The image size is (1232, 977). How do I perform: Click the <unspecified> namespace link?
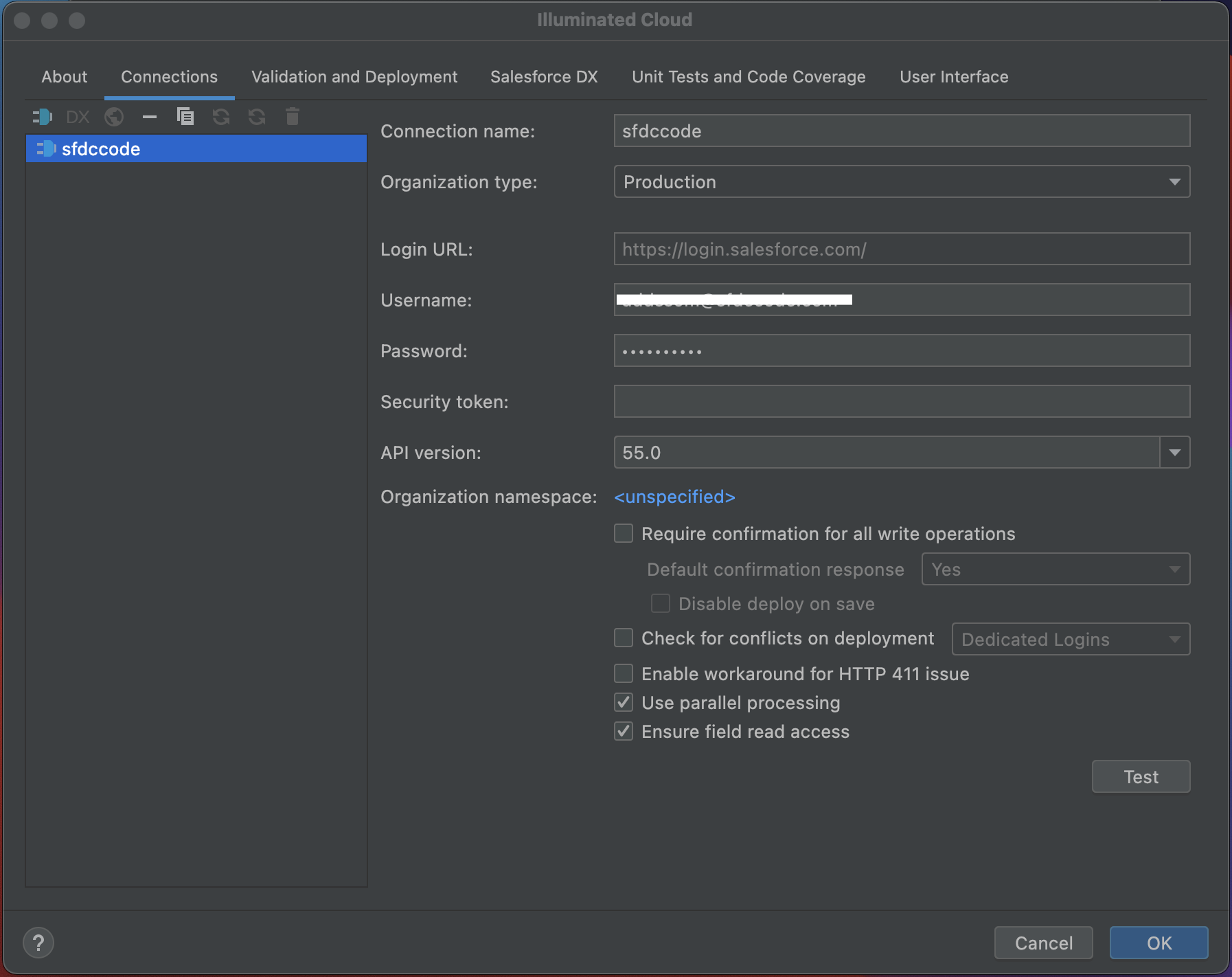(674, 496)
